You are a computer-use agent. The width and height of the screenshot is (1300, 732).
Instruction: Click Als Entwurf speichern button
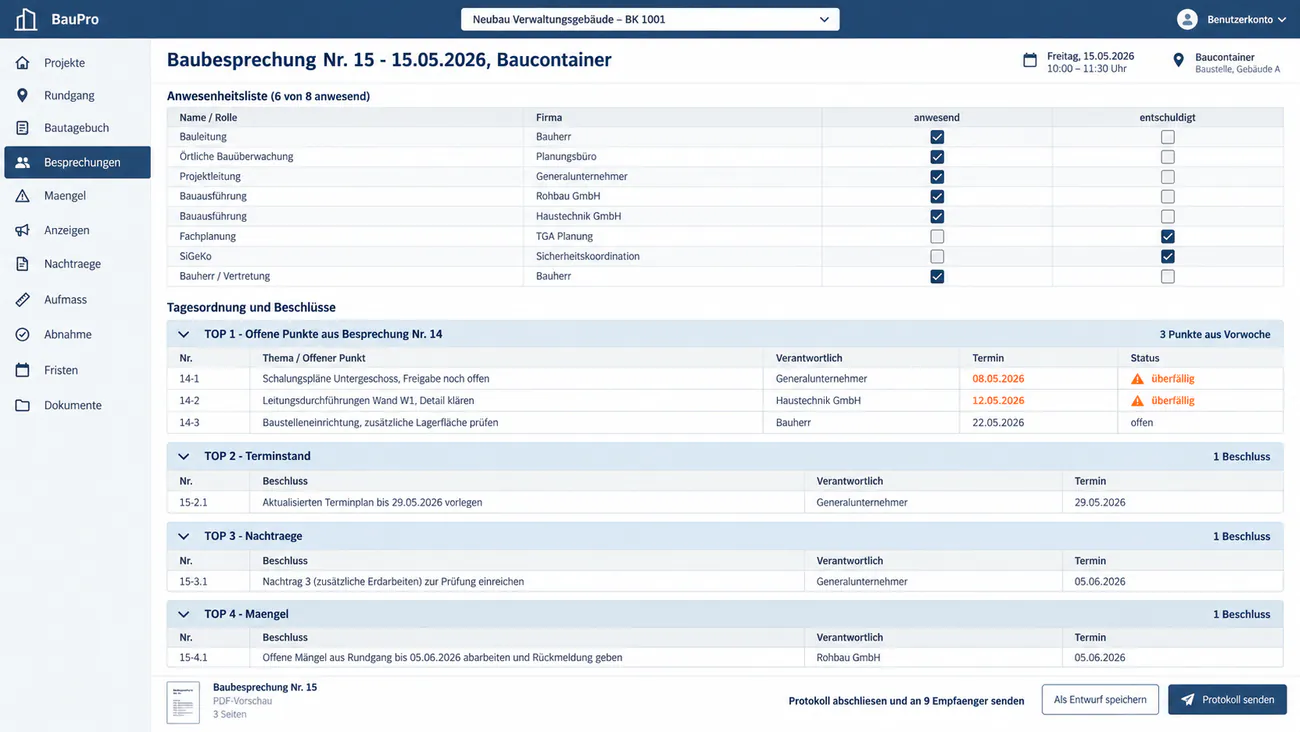(1100, 700)
